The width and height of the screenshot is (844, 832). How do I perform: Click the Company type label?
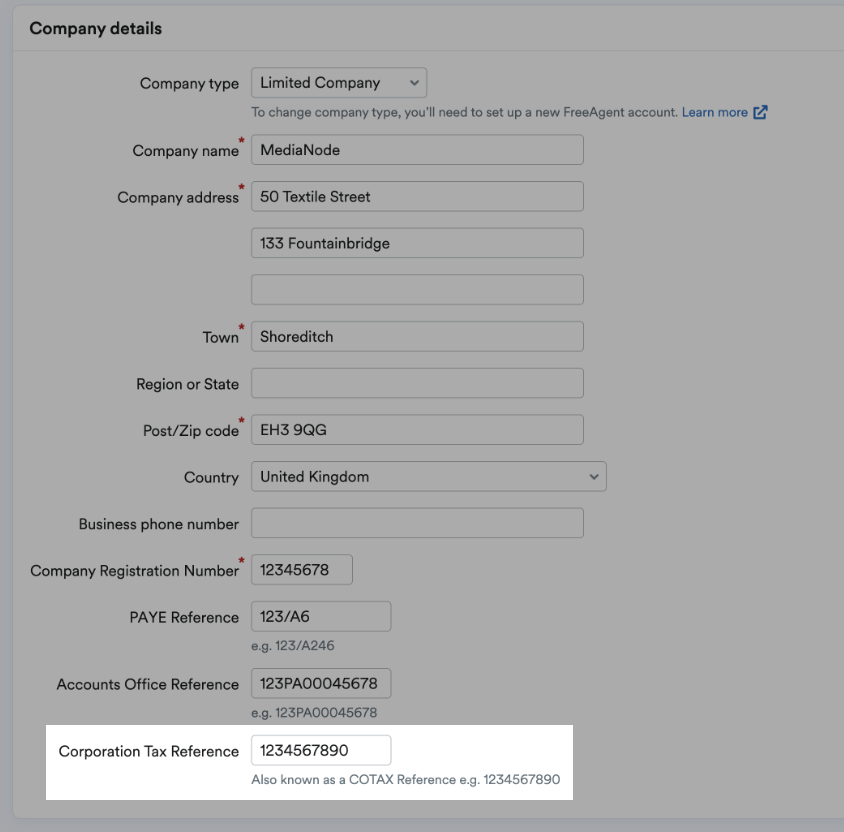[189, 83]
